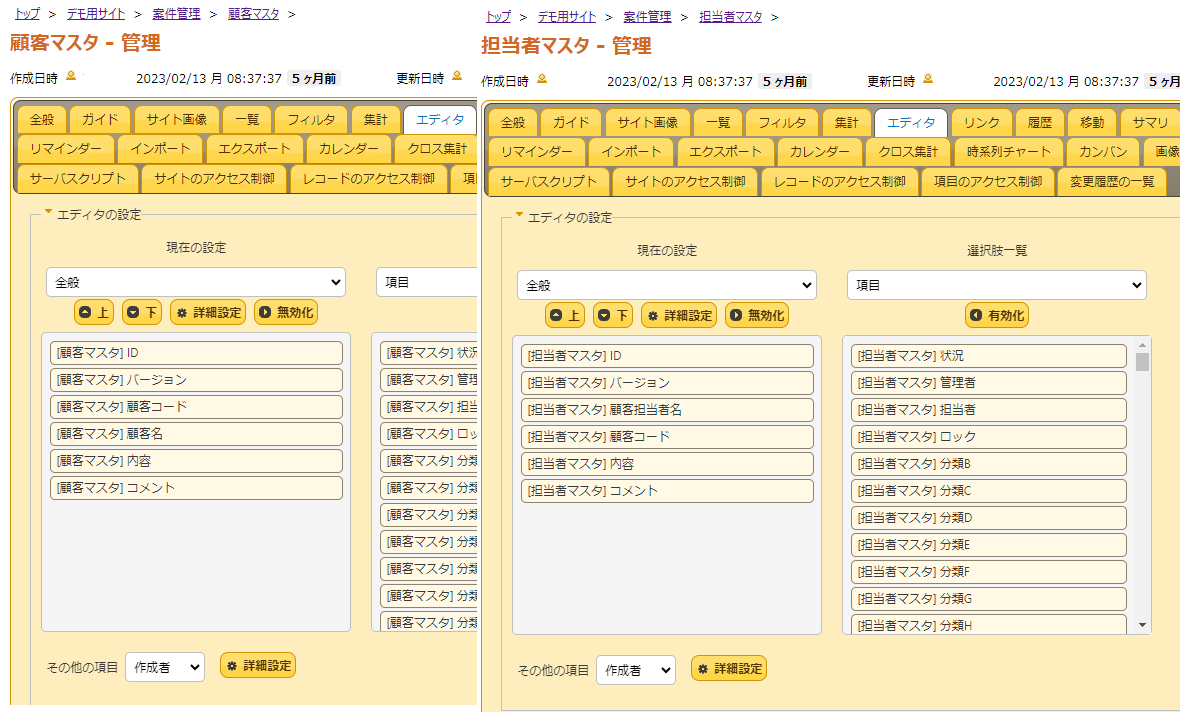Screen dimensions: 1181x712
Task: Collapse the エディタの設定 section in 担当者マスタ
Action: click(520, 215)
